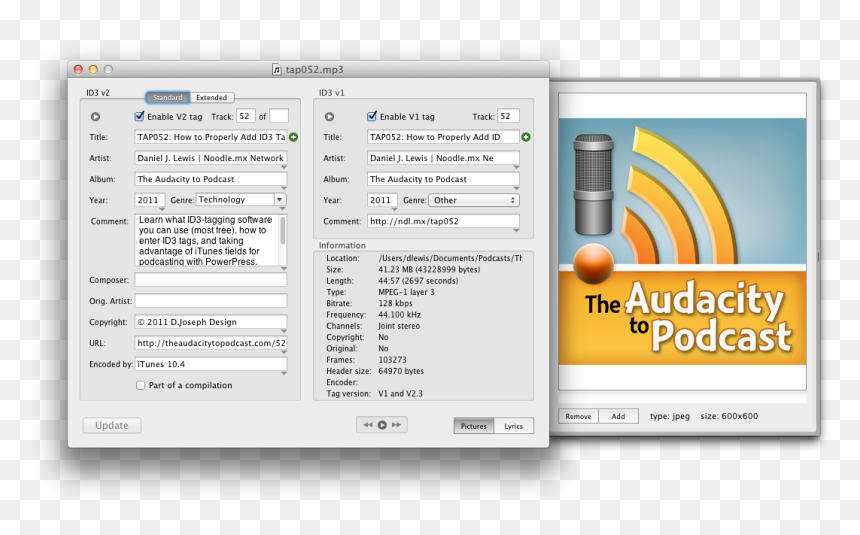
Task: Click 'size: 600x600' label in drawer
Action: point(729,416)
